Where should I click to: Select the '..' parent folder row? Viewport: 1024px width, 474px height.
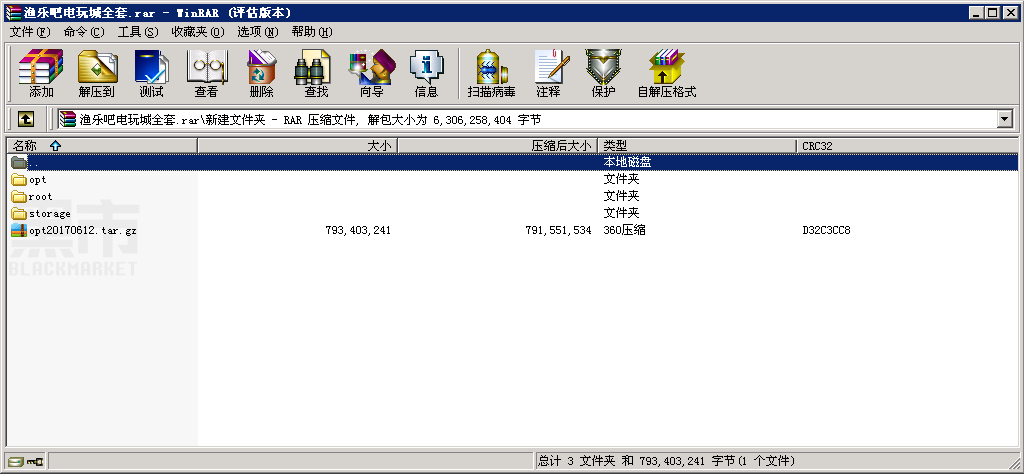[x=513, y=163]
